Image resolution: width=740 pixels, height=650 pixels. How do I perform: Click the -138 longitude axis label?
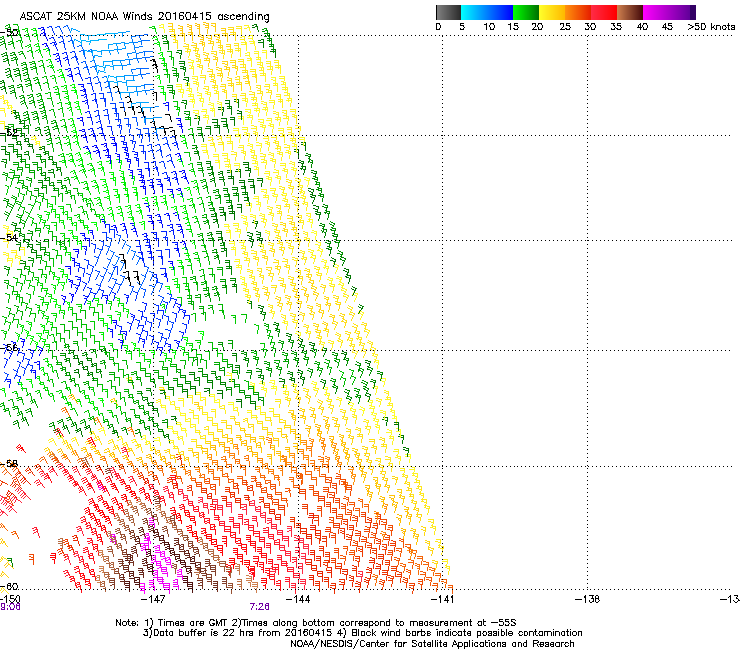pos(588,599)
